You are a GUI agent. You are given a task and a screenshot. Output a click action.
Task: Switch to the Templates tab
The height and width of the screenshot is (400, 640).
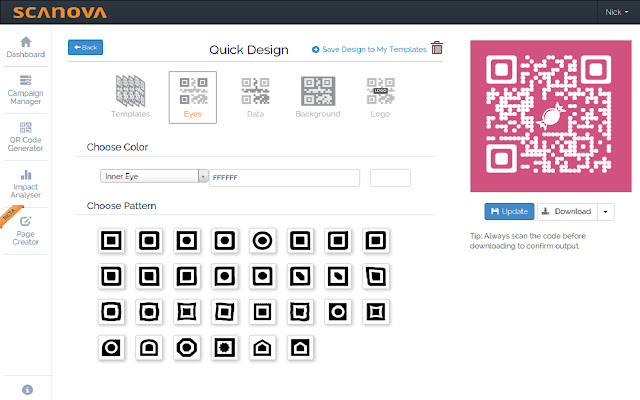tap(131, 97)
